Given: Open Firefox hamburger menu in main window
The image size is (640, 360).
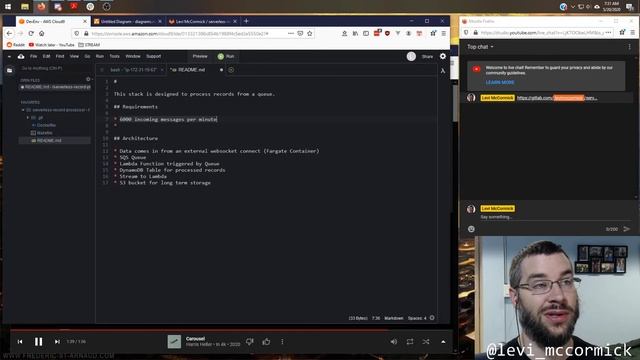Looking at the screenshot, I should point(444,33).
